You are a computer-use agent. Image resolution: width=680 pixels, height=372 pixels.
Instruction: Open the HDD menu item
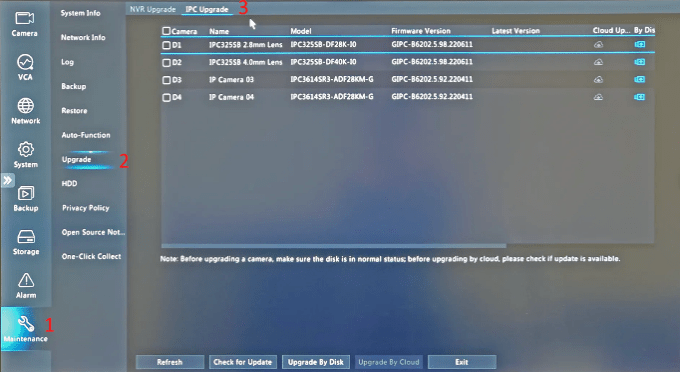click(x=69, y=183)
